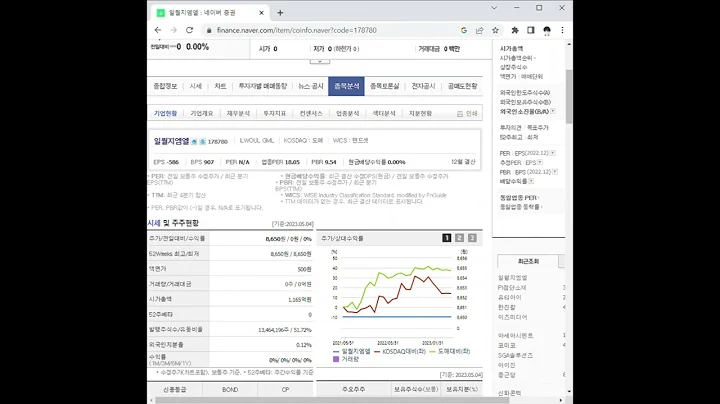720x404 pixels.
Task: Open the Chrome three-dot menu
Action: (x=562, y=30)
